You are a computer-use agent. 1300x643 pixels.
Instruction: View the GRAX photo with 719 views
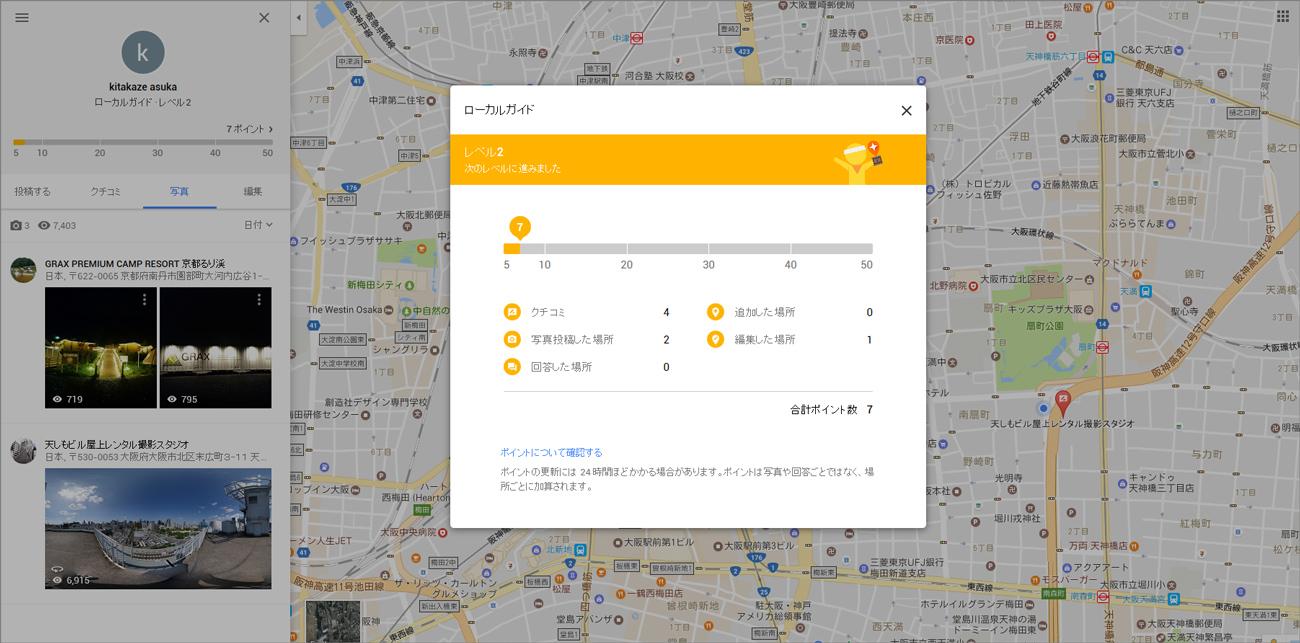tap(101, 348)
